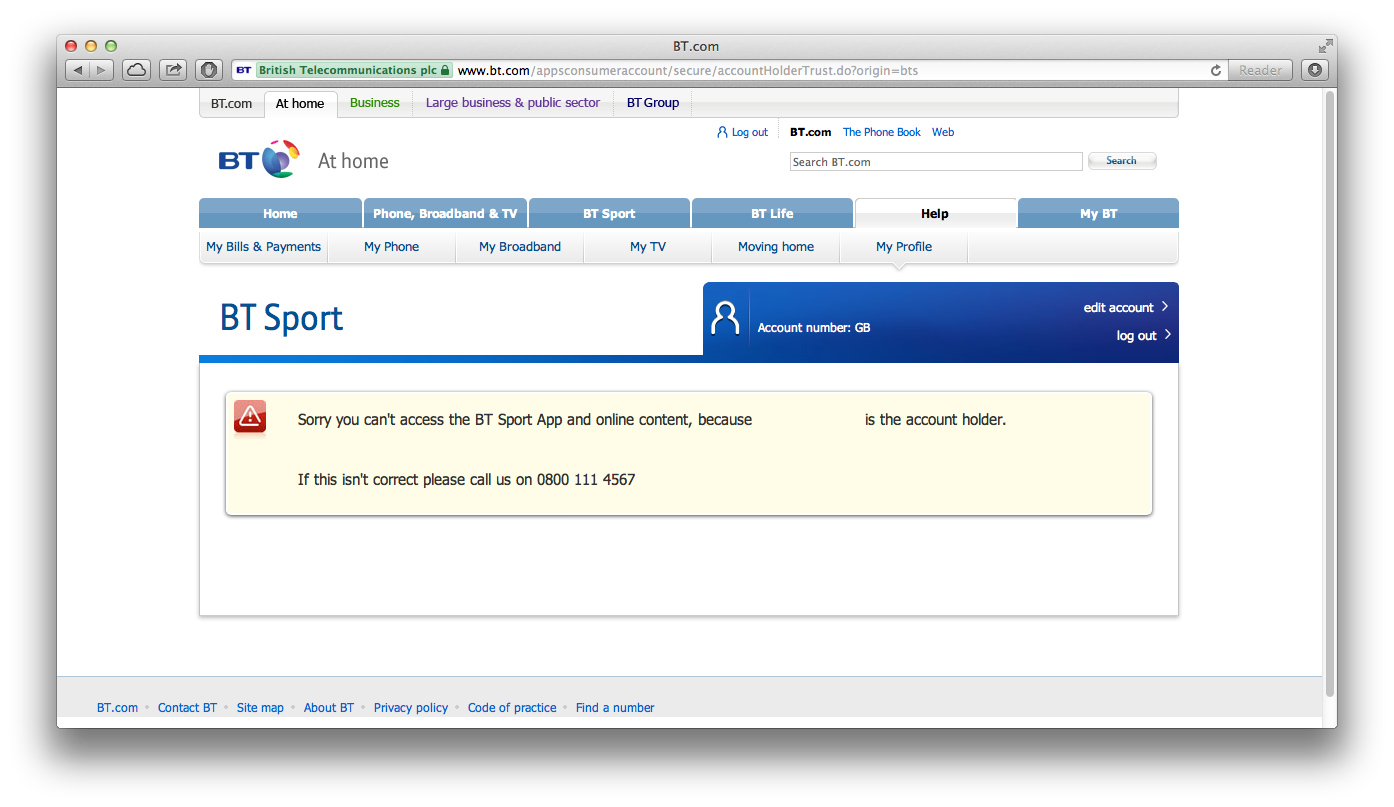Click the Share icon in toolbar
The width and height of the screenshot is (1394, 807).
click(173, 70)
